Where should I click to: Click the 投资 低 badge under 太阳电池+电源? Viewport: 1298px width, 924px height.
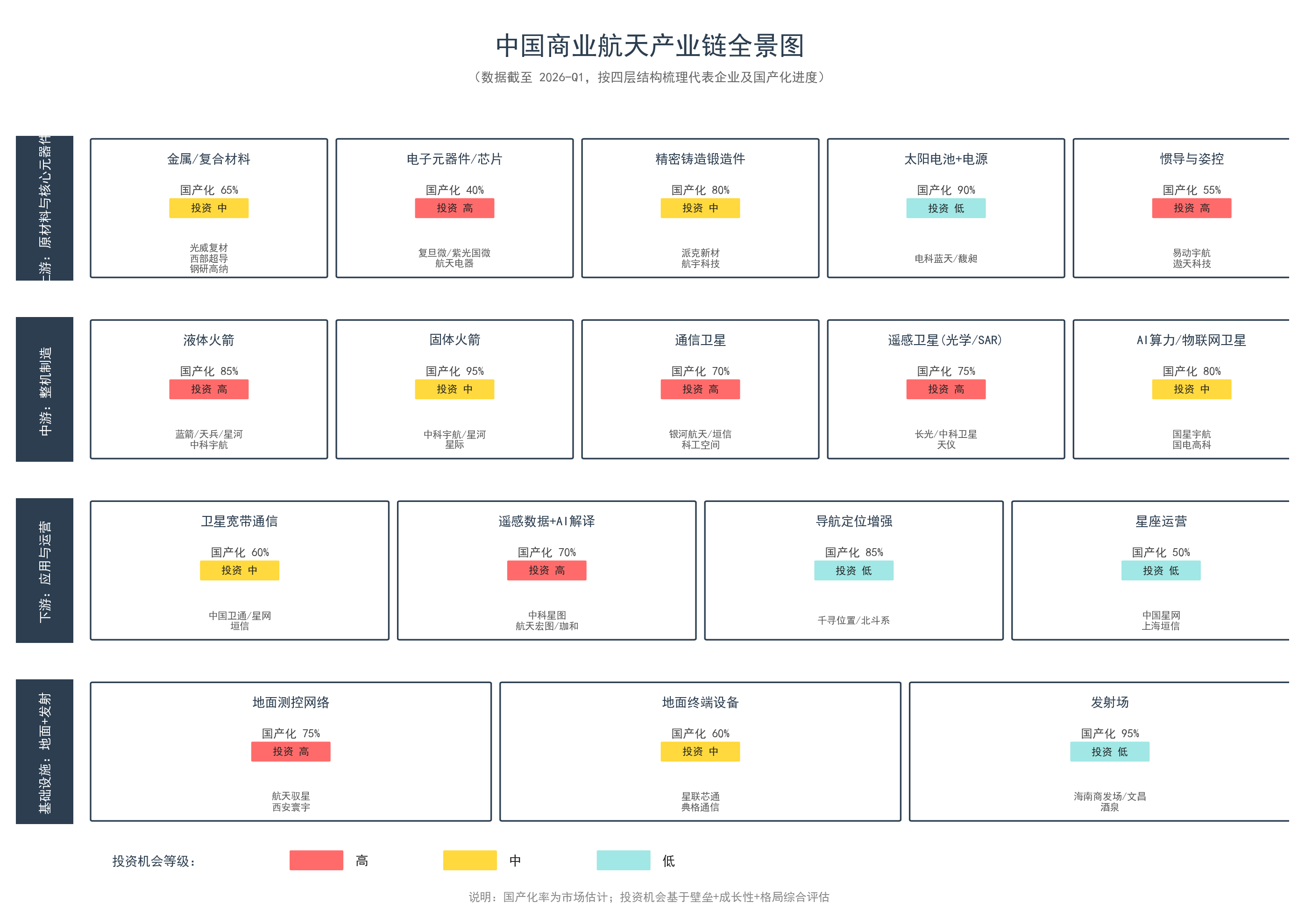[946, 208]
